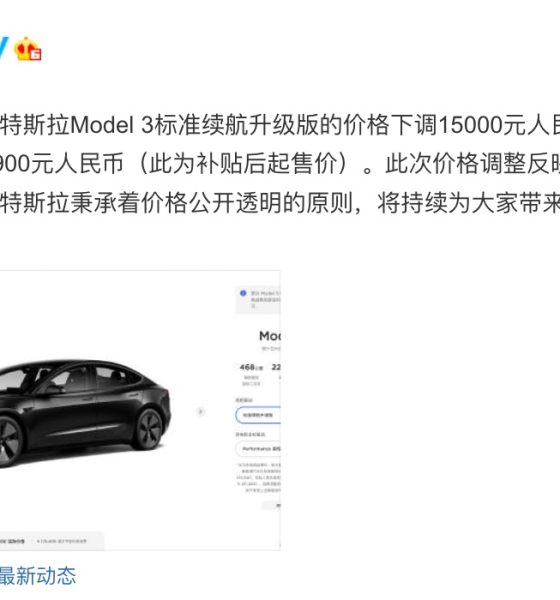Click the post line containing 此为补贴后起售价
The height and width of the screenshot is (600, 560).
tap(280, 163)
